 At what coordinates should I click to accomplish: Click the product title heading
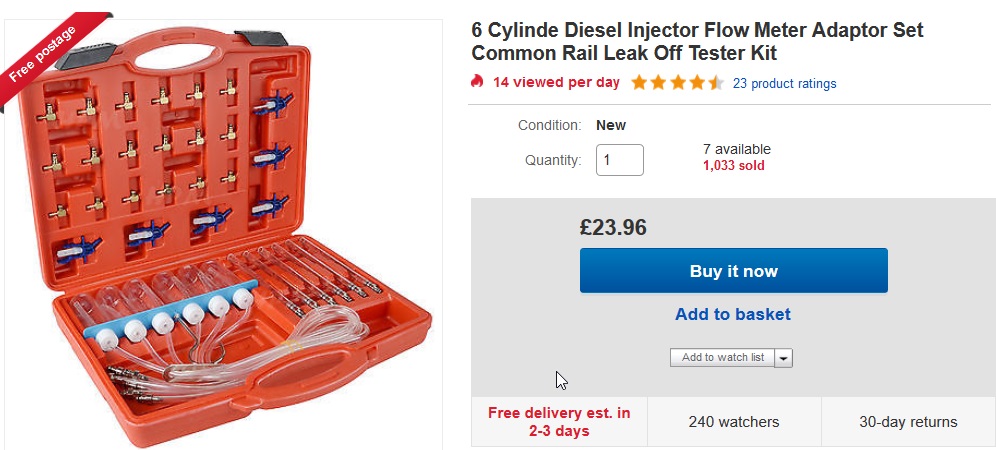[x=697, y=41]
